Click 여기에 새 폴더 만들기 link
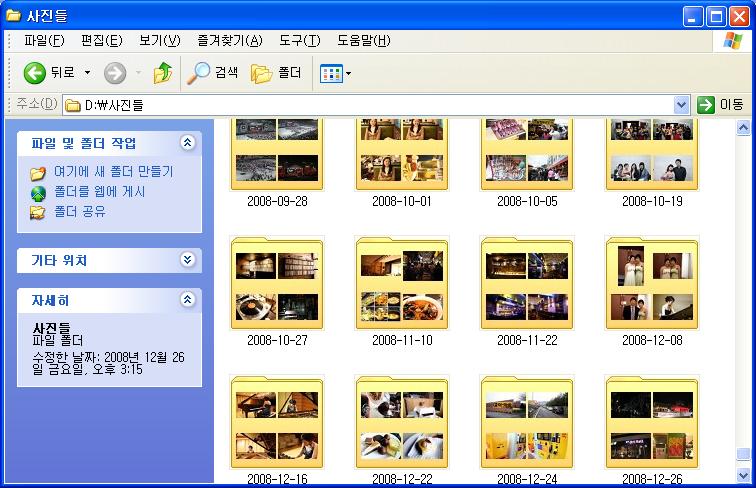Viewport: 756px width, 488px height. click(113, 172)
